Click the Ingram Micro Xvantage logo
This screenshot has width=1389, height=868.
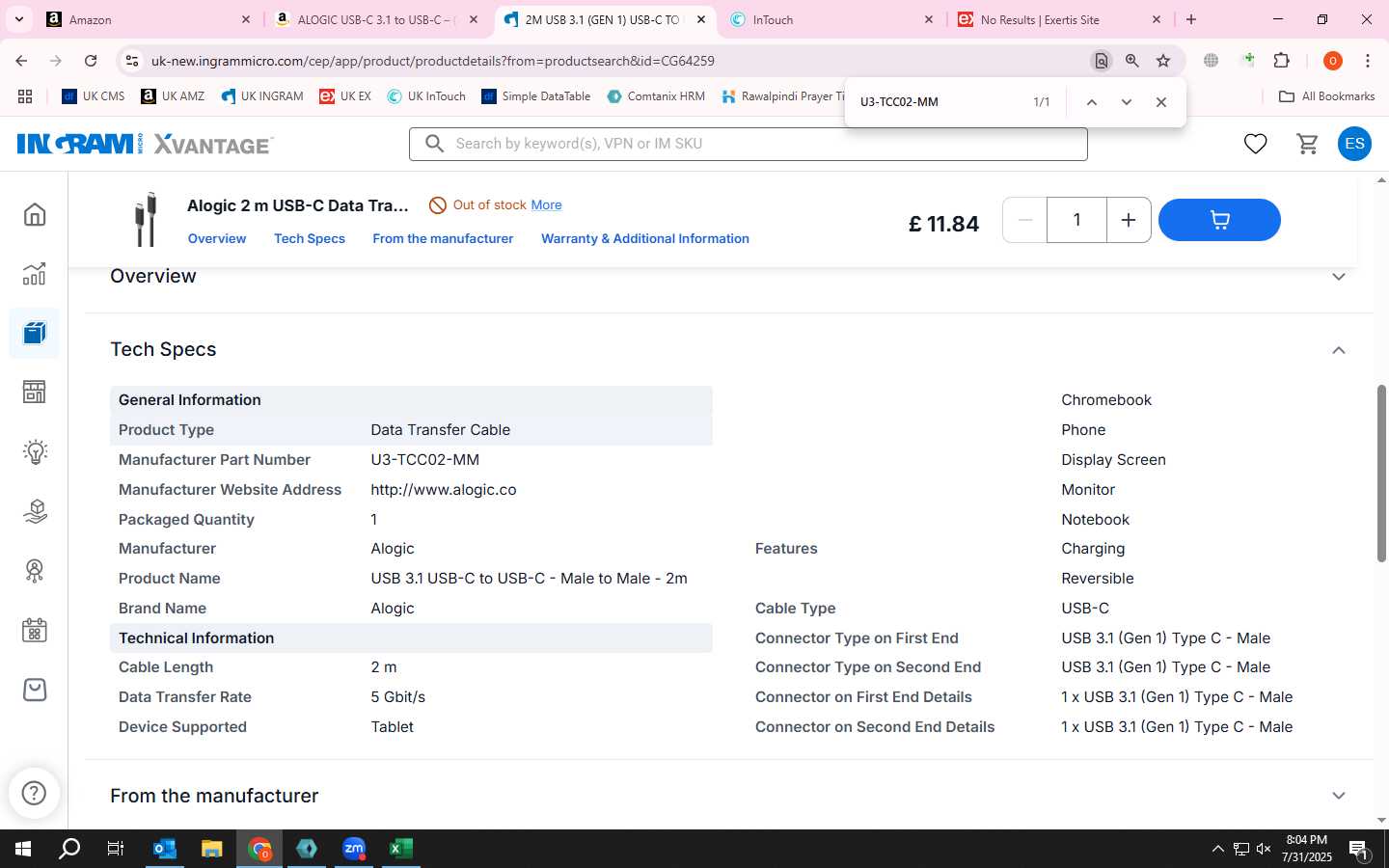point(145,144)
